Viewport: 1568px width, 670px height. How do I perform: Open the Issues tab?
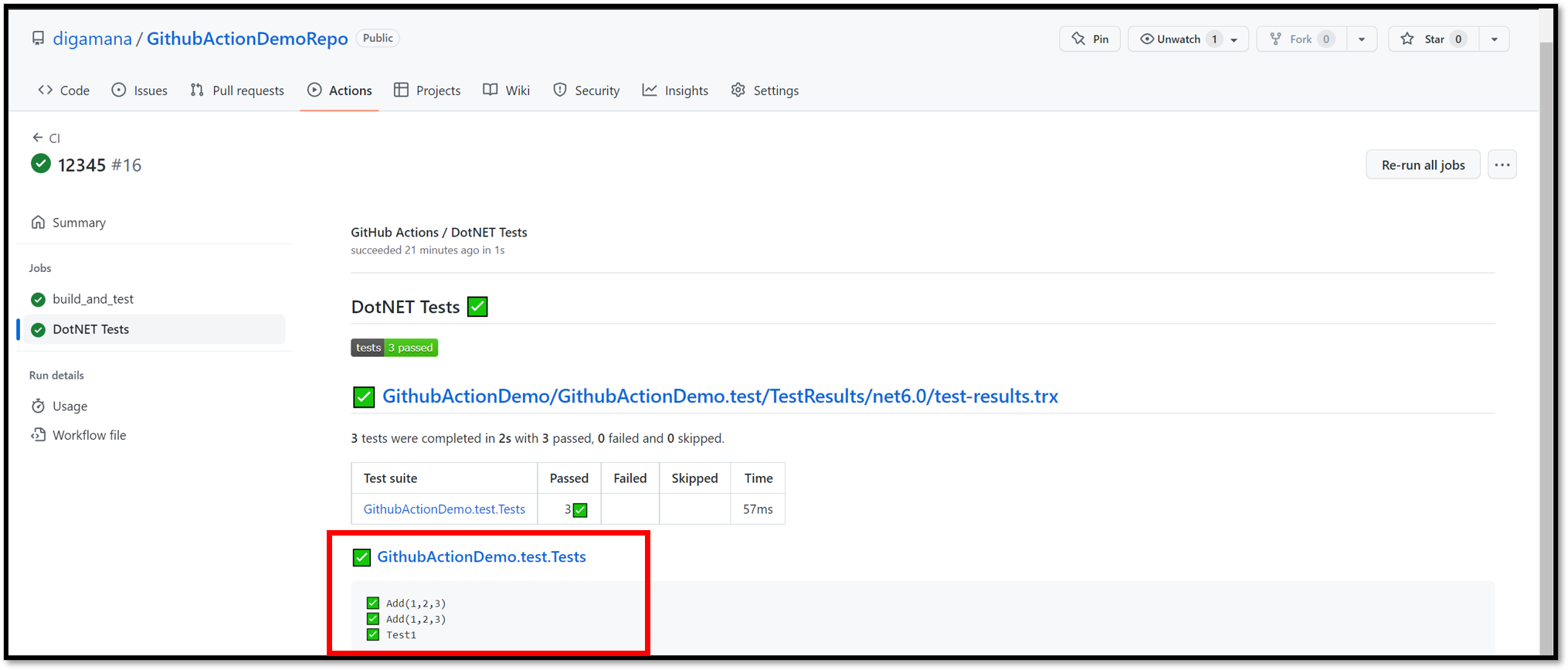point(140,90)
